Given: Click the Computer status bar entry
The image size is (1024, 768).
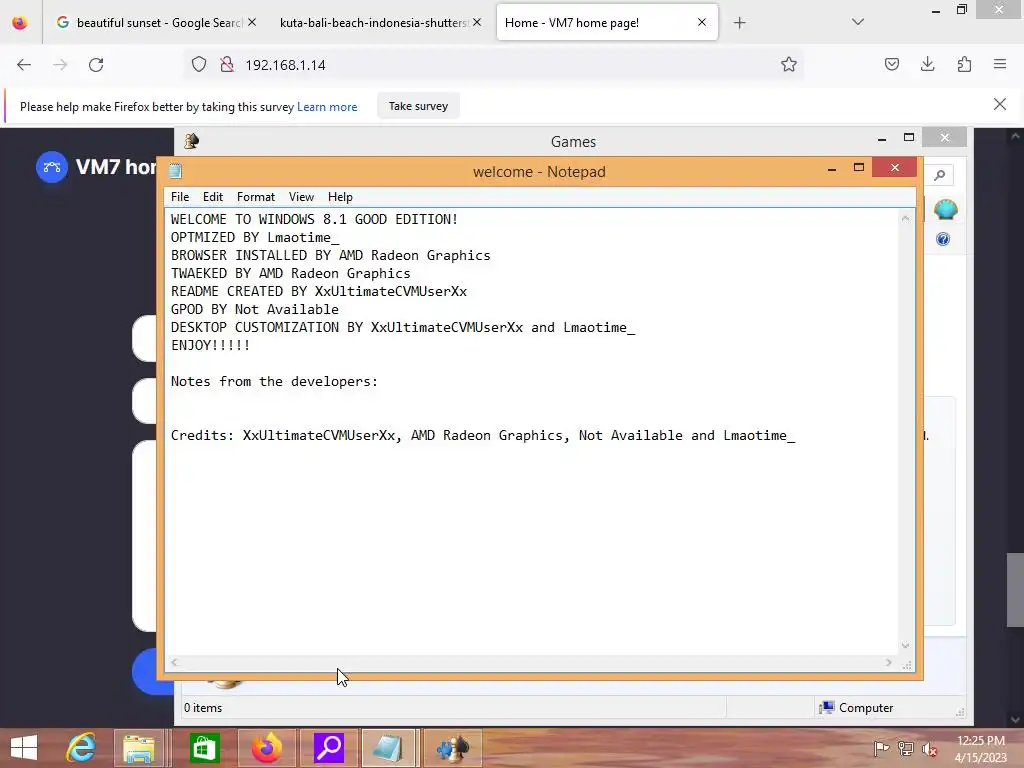Looking at the screenshot, I should tap(856, 707).
